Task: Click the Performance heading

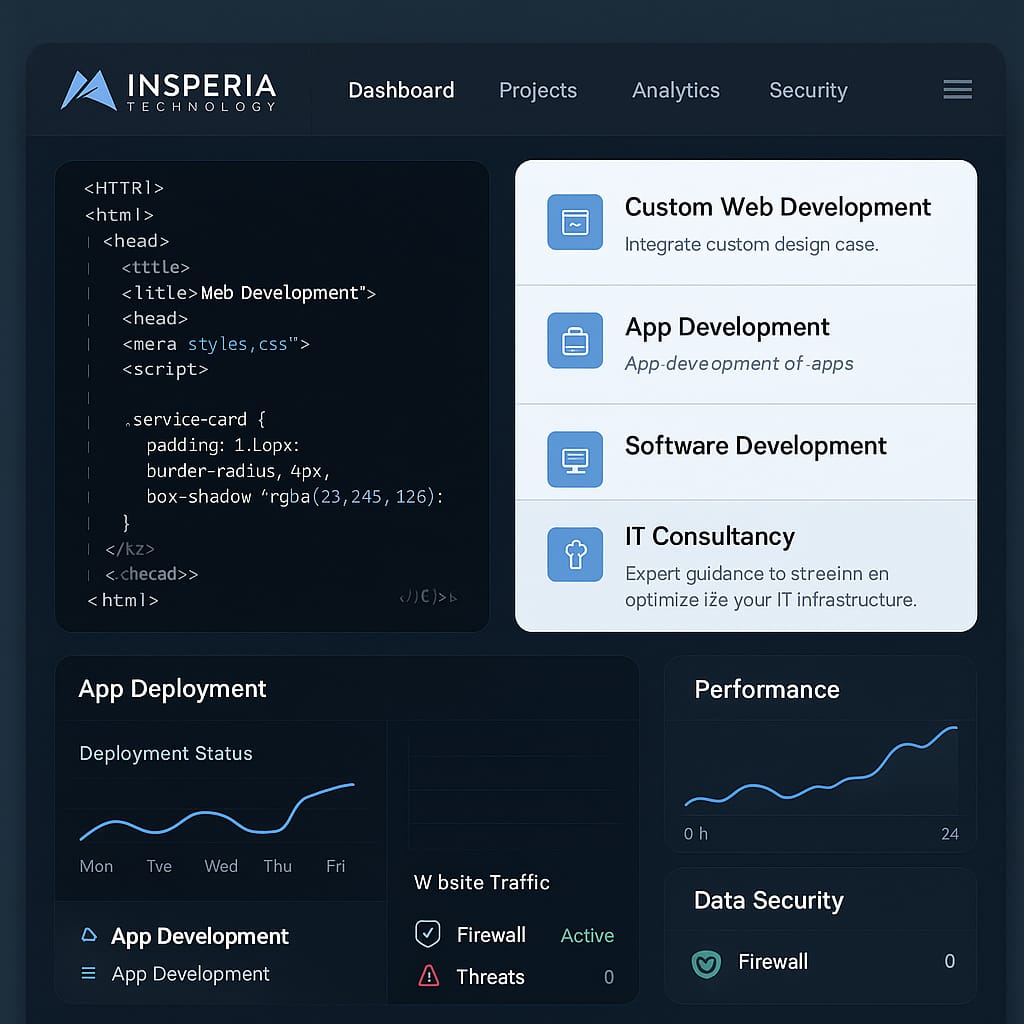Action: click(767, 689)
